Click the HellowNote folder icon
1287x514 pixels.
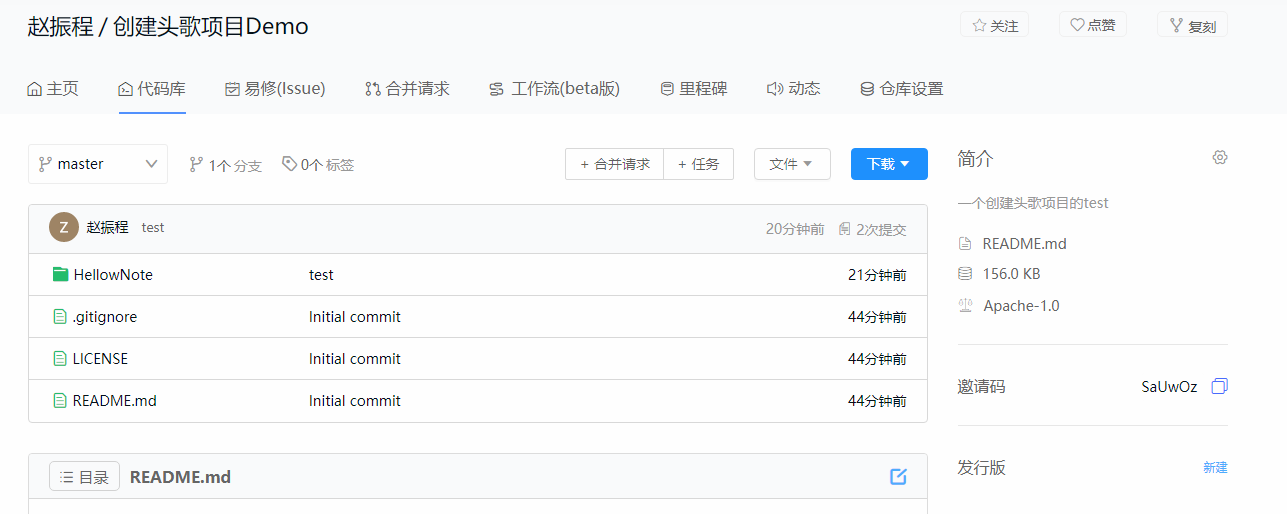pos(60,274)
